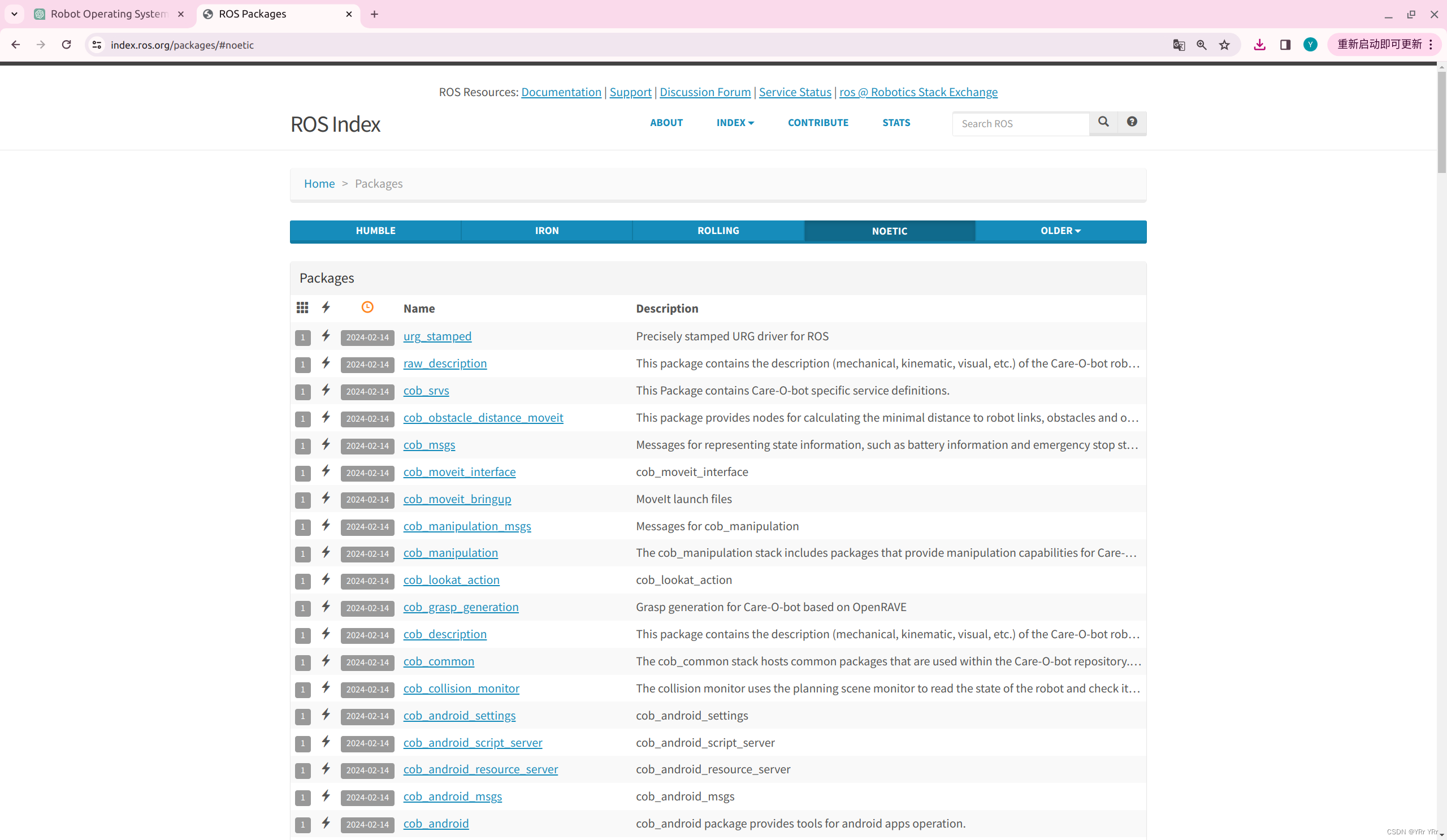Open the search help question mark icon

click(x=1131, y=122)
